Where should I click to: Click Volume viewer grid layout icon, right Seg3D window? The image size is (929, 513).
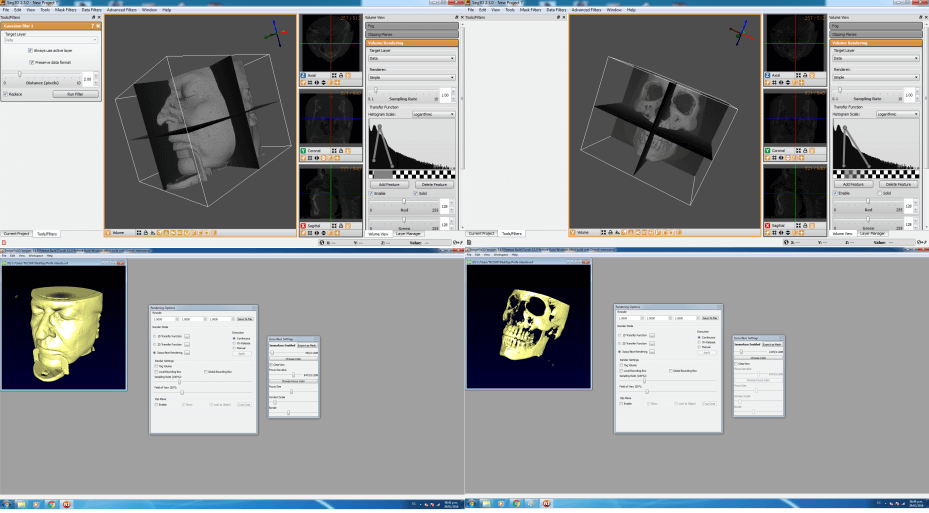pyautogui.click(x=603, y=233)
